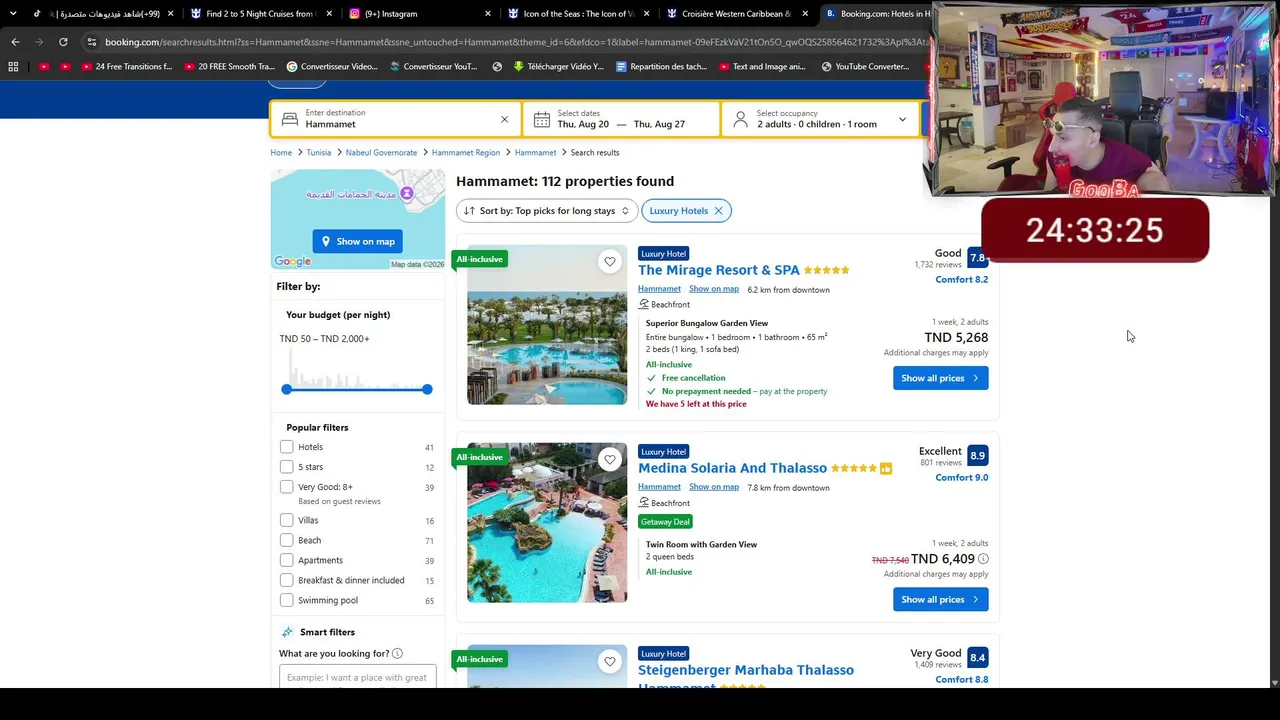Screen dimensions: 1280x720
Task: Click the price info icon beside TND 6,409
Action: point(983,559)
